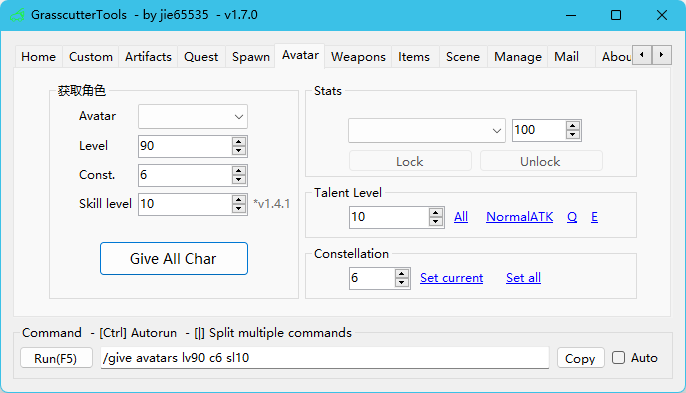Open the Avatar dropdown list
The height and width of the screenshot is (393, 686).
point(193,116)
